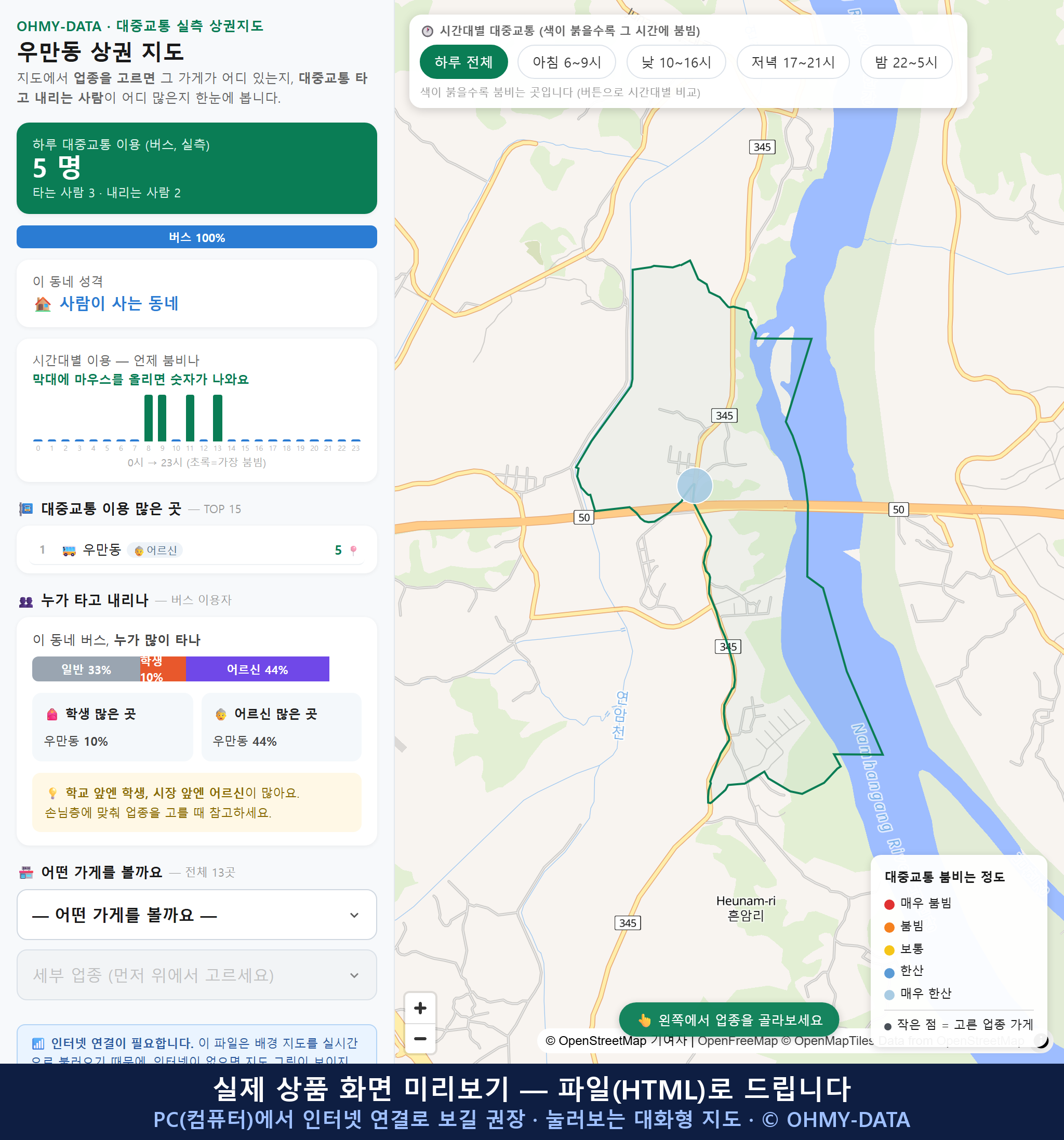Click the 어르신 많은 곳 card
Viewport: 1064px width, 1140px height.
click(282, 727)
